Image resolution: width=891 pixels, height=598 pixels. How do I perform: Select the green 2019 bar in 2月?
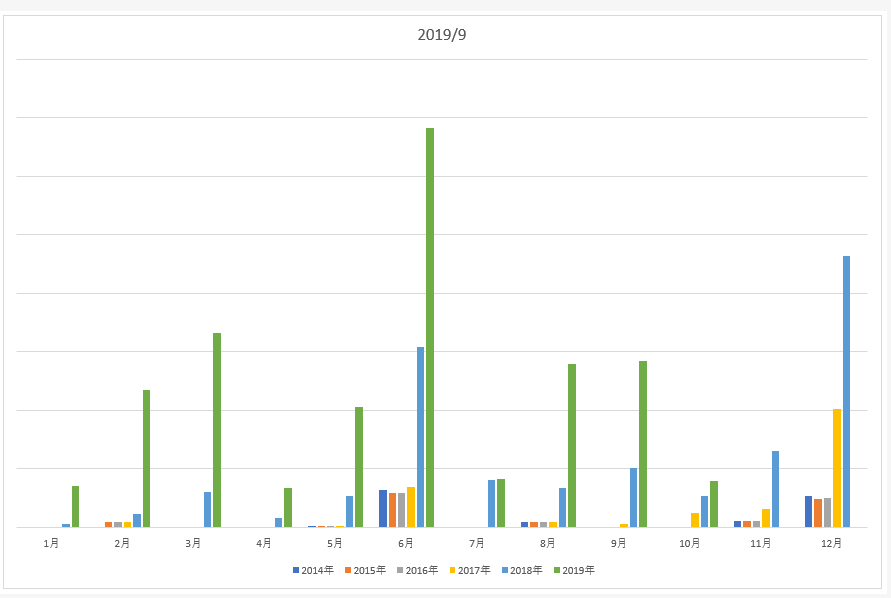pos(146,458)
